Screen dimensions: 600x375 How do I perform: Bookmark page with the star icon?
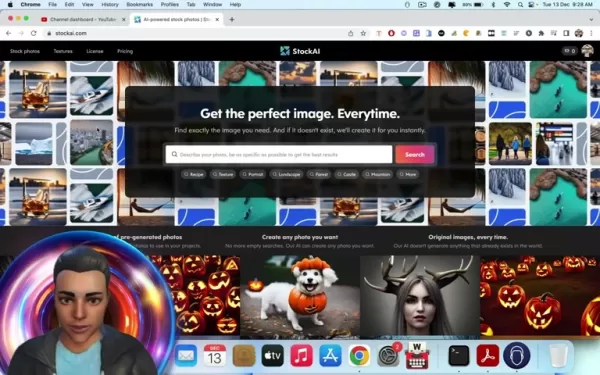click(363, 33)
